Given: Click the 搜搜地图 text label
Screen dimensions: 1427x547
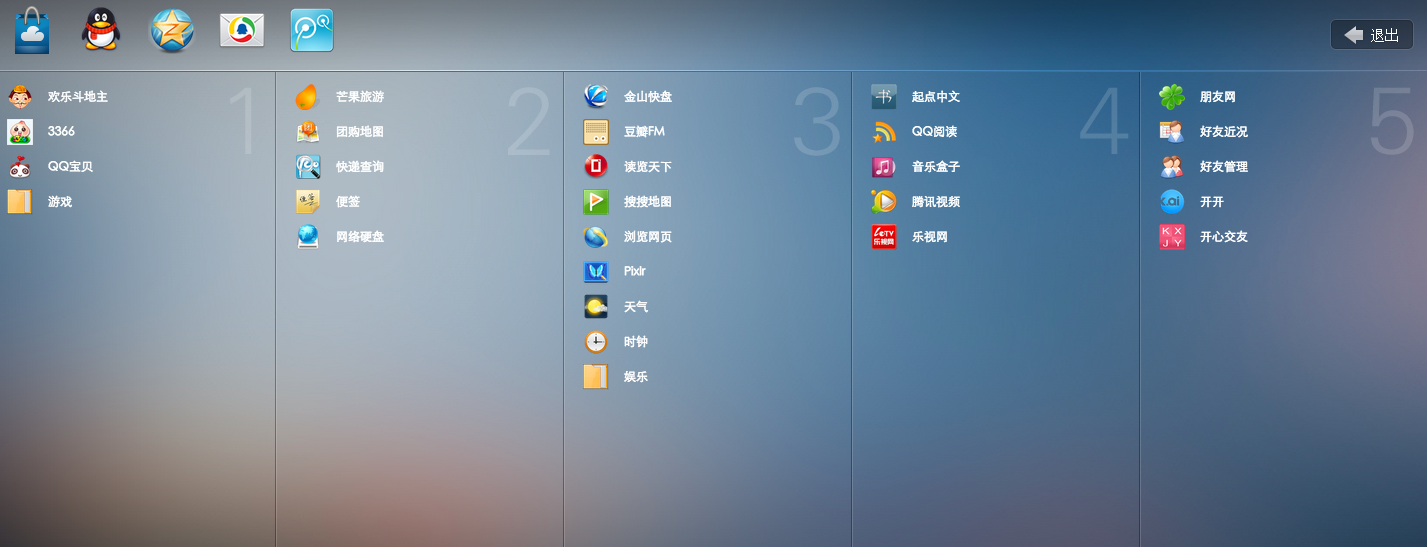Looking at the screenshot, I should (x=648, y=202).
